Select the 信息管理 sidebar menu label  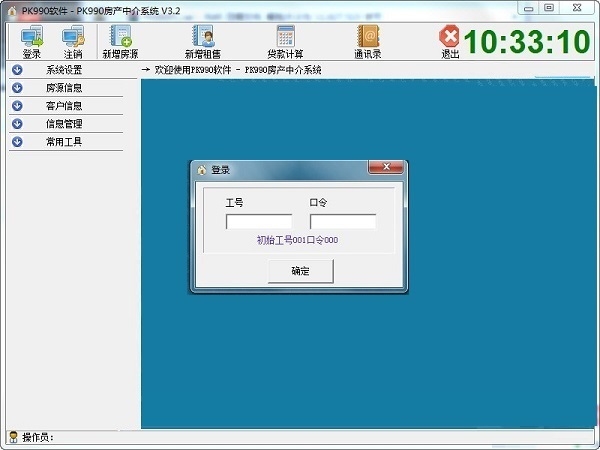(x=64, y=124)
